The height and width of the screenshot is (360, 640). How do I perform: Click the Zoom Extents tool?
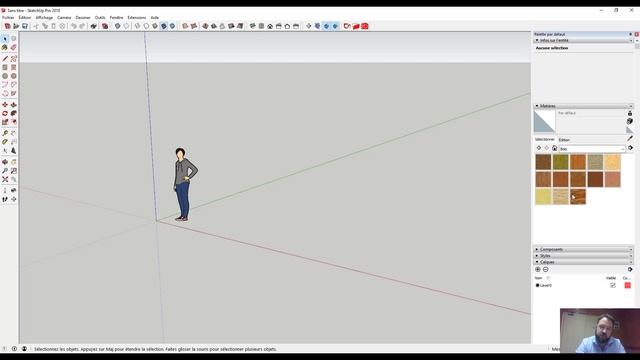(x=5, y=179)
